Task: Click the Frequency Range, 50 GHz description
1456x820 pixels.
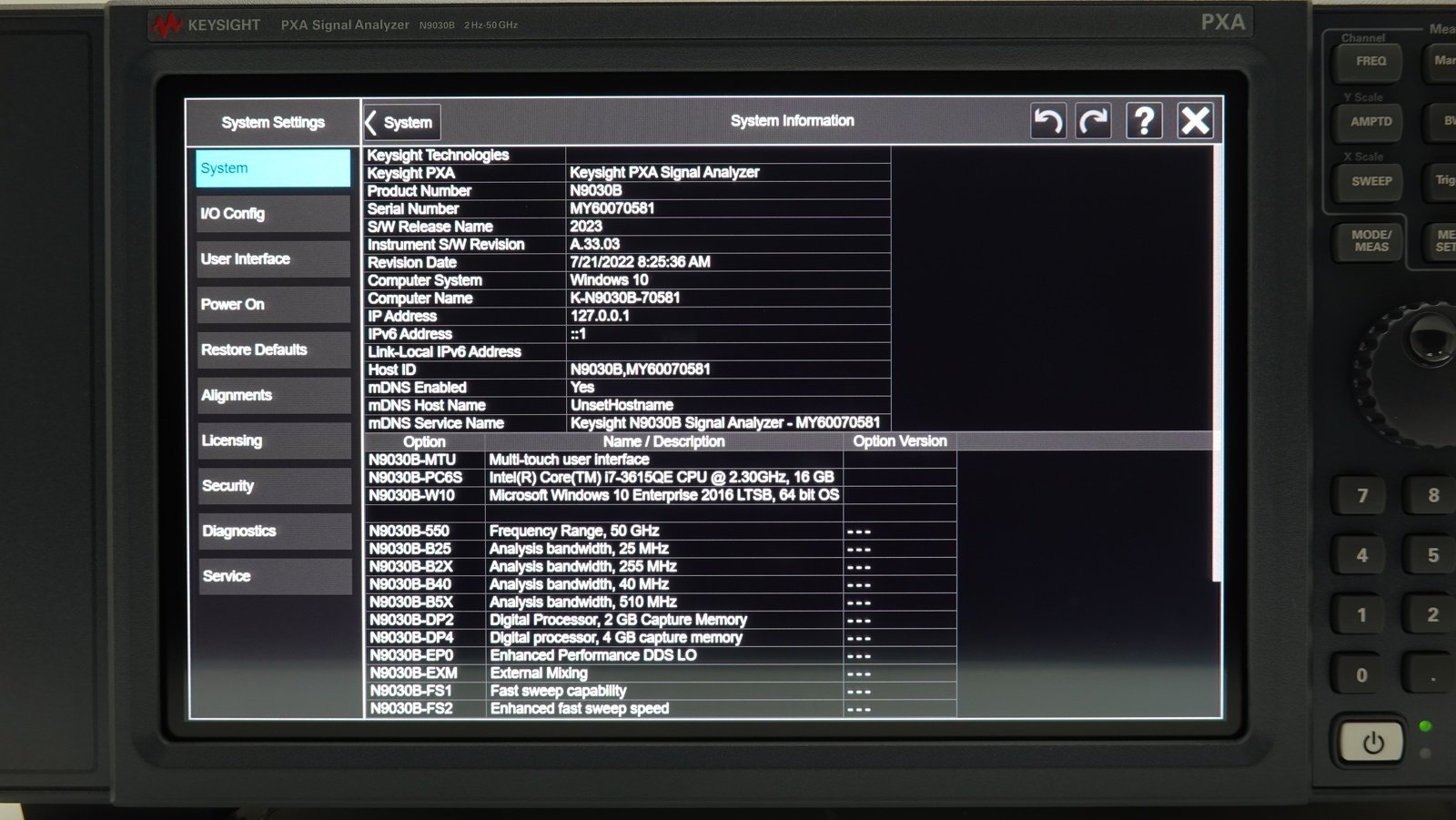Action: coord(574,531)
